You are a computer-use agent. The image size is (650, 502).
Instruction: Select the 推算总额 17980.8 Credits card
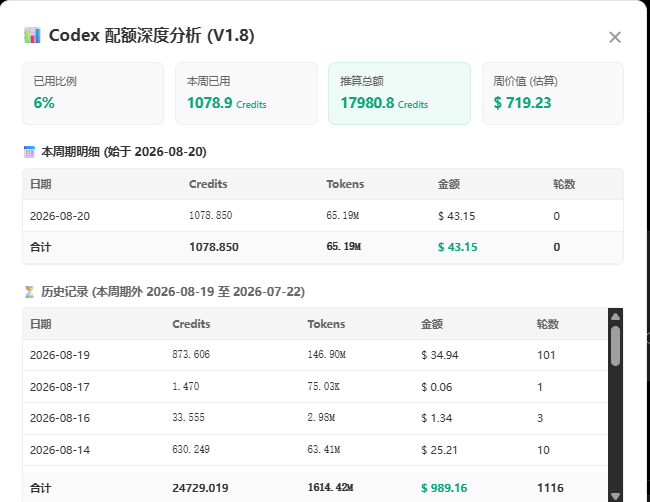tap(399, 93)
